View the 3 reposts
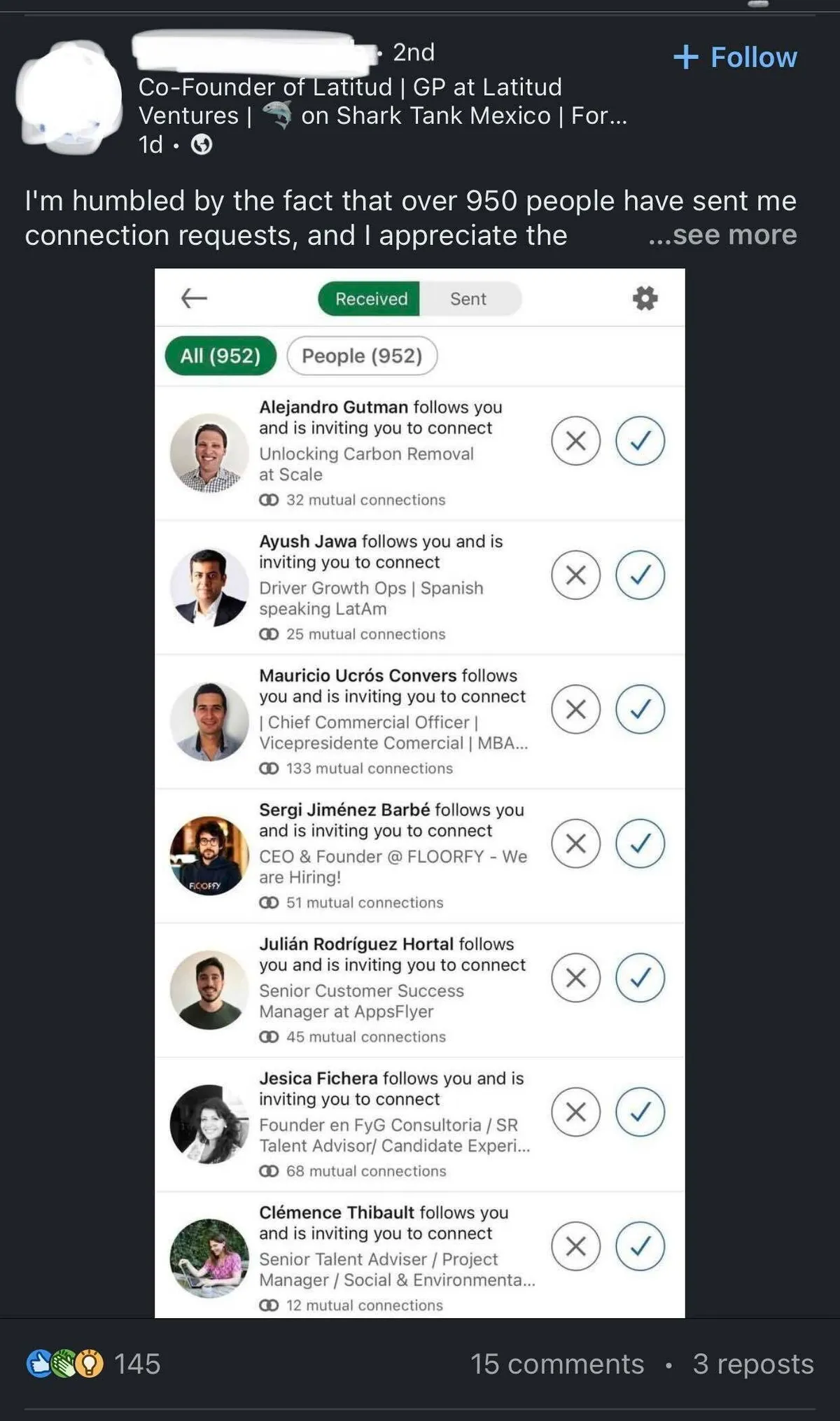Image resolution: width=840 pixels, height=1421 pixels. [753, 1364]
